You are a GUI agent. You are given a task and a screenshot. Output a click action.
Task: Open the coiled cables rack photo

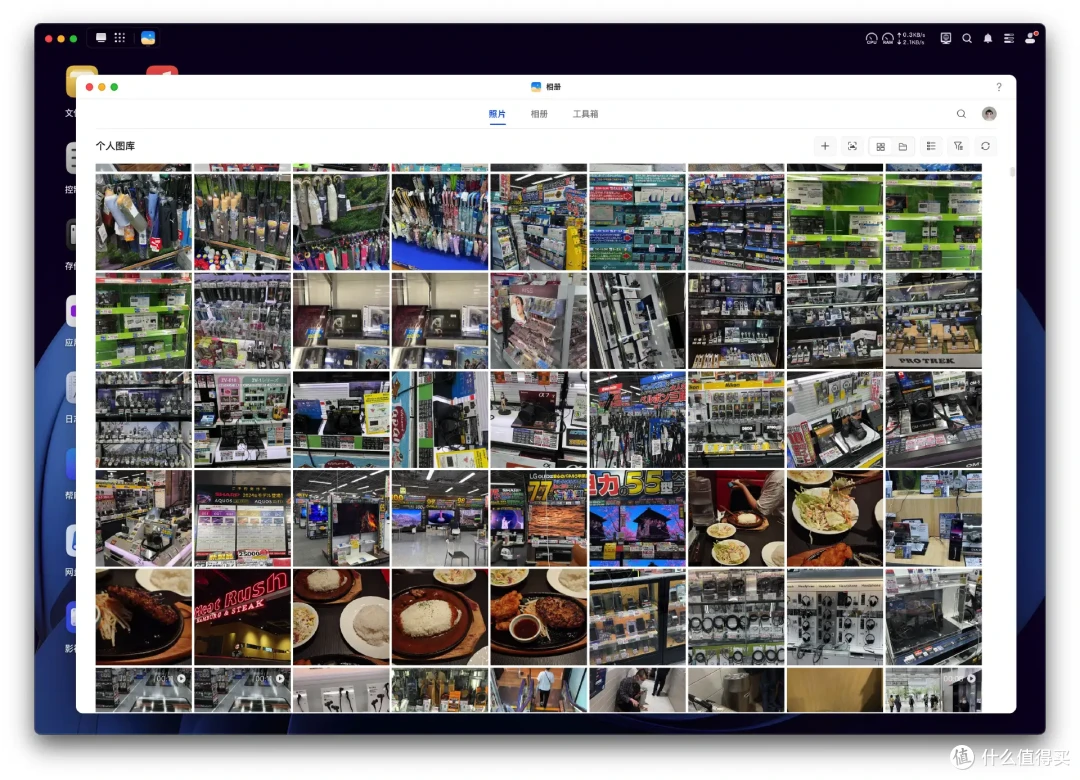tap(736, 617)
